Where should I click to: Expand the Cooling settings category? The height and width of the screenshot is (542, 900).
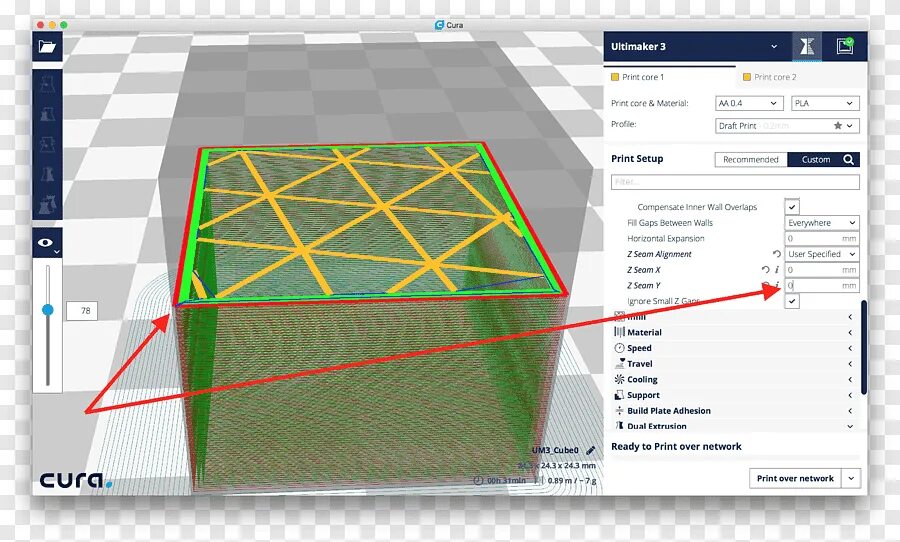click(733, 380)
